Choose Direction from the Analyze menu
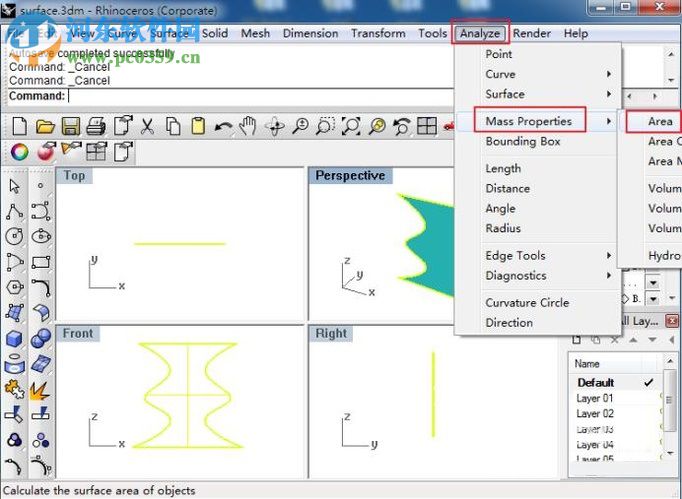This screenshot has height=499, width=682. (538, 322)
